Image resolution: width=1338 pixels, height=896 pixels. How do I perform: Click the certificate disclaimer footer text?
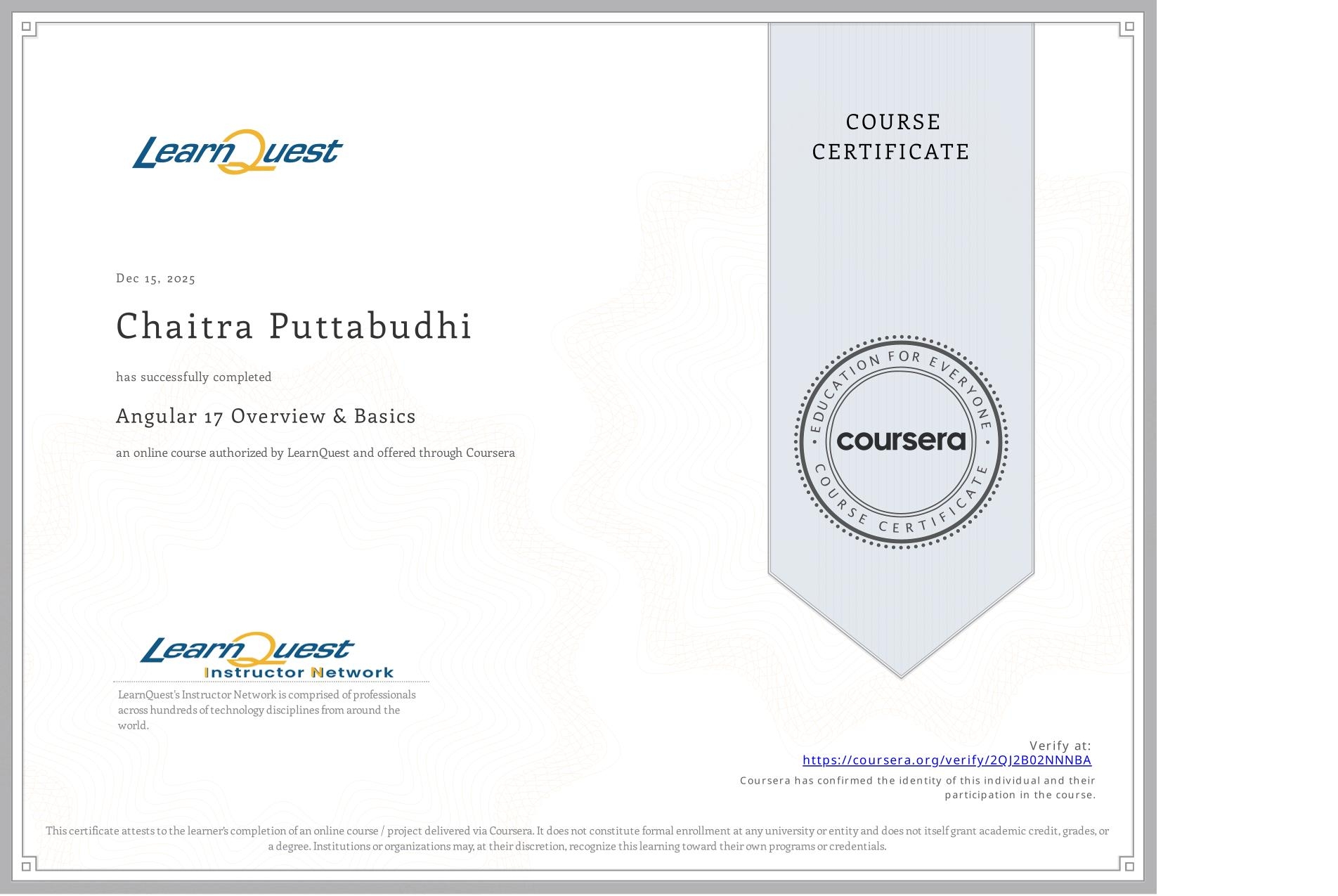point(577,838)
